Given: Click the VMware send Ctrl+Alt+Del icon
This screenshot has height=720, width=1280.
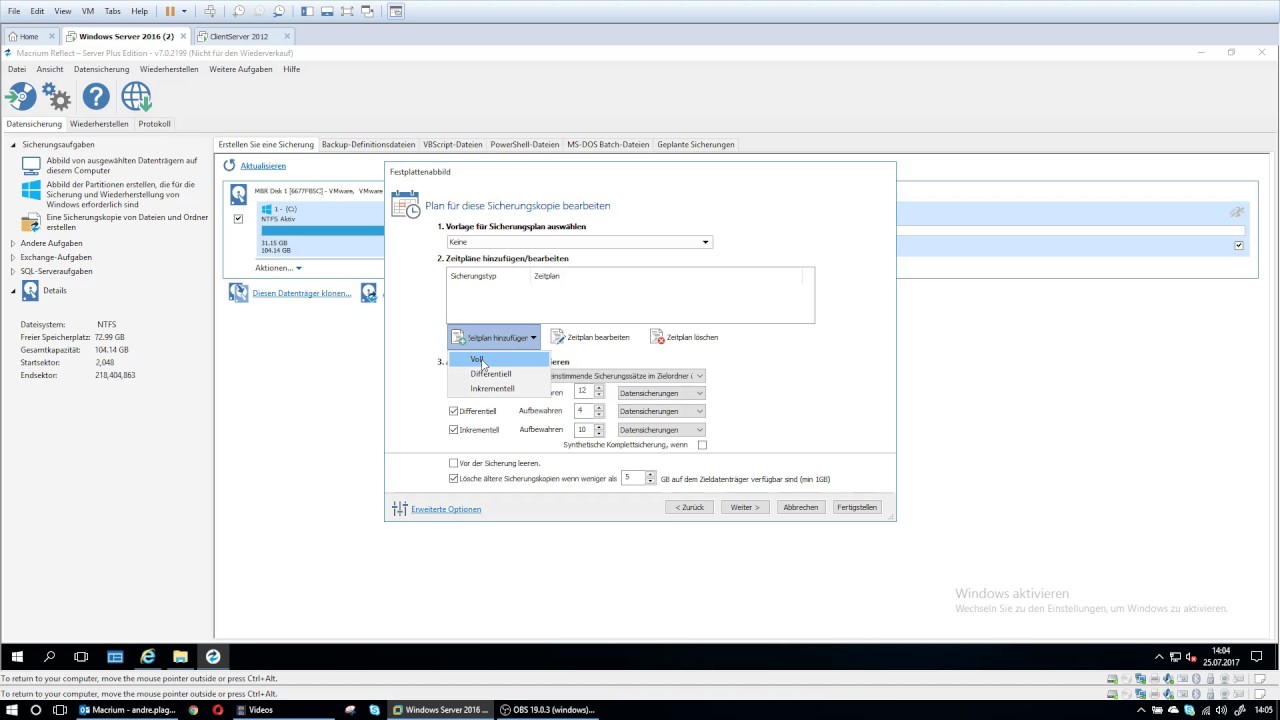Looking at the screenshot, I should pyautogui.click(x=209, y=11).
